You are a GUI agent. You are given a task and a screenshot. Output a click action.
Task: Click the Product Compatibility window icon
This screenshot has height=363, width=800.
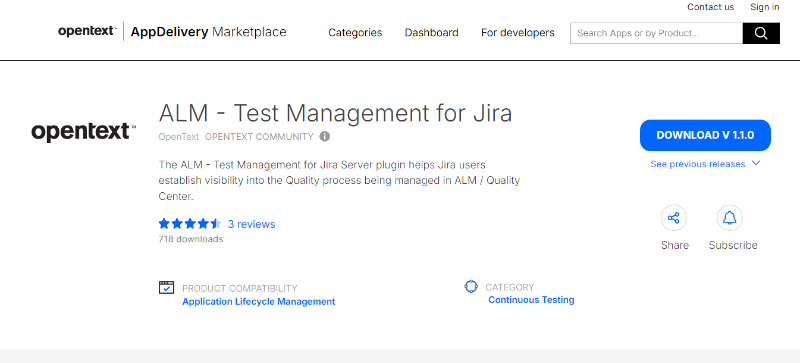(x=166, y=287)
